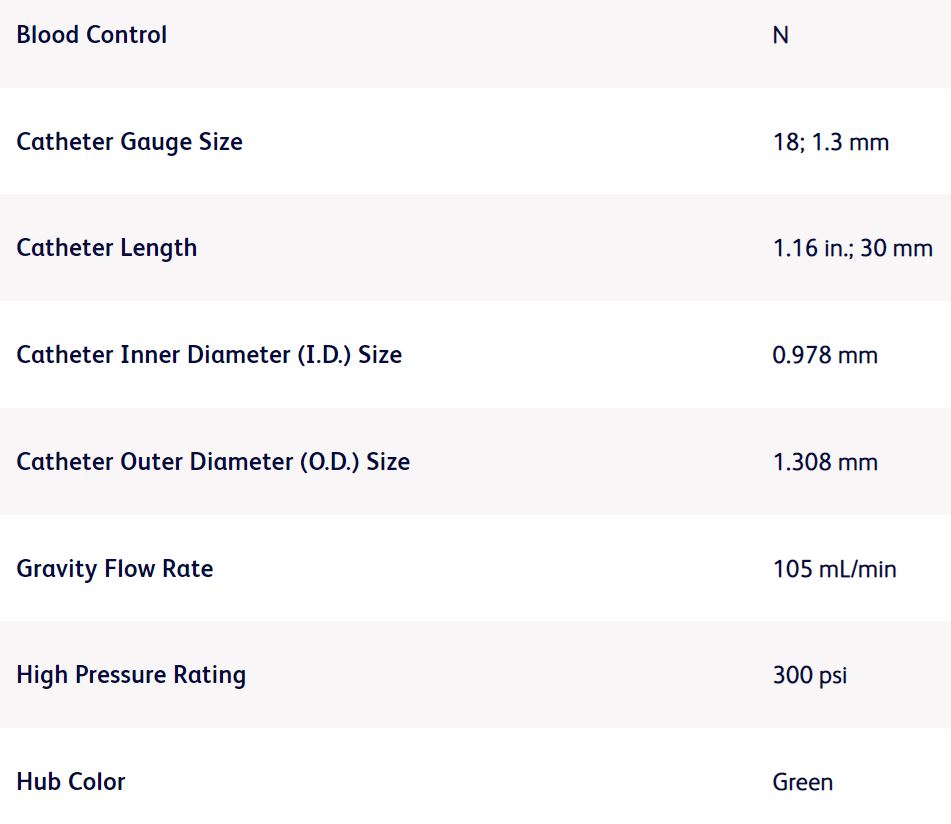Click the 30 mm length value

click(896, 248)
